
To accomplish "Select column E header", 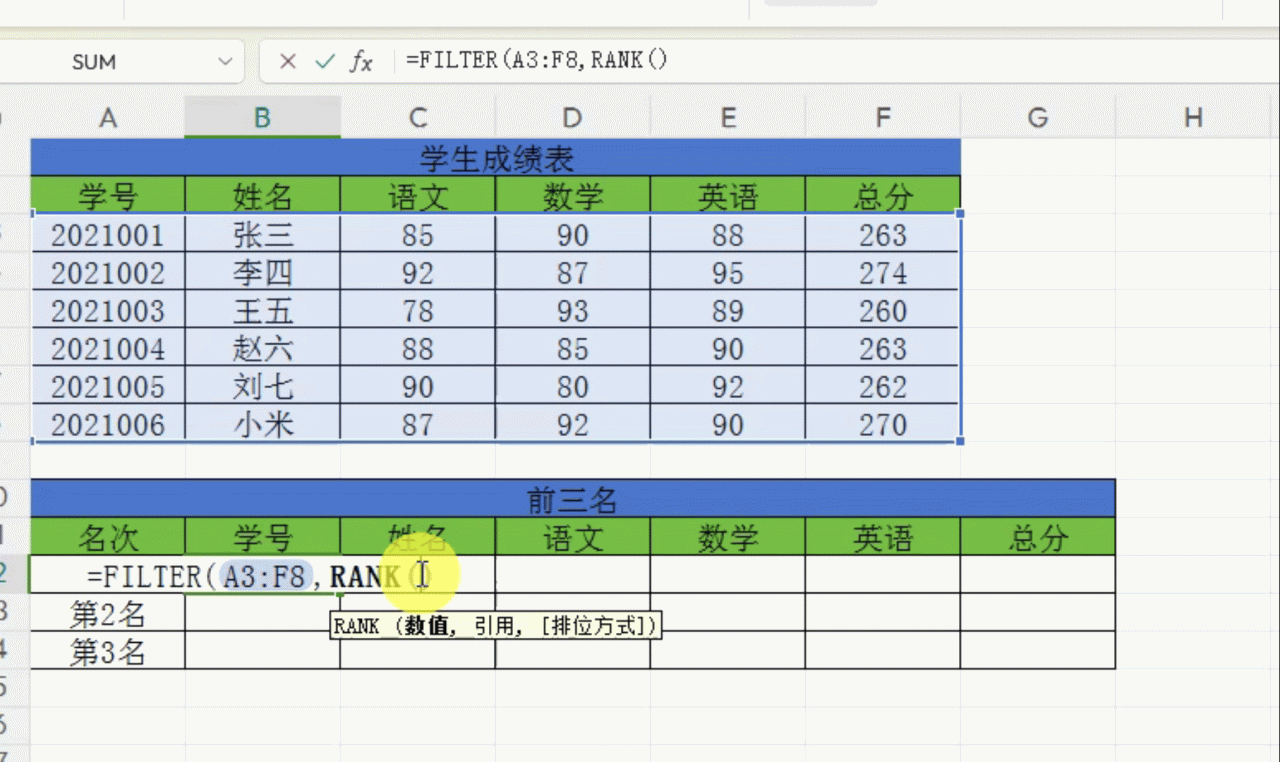I will tap(728, 118).
